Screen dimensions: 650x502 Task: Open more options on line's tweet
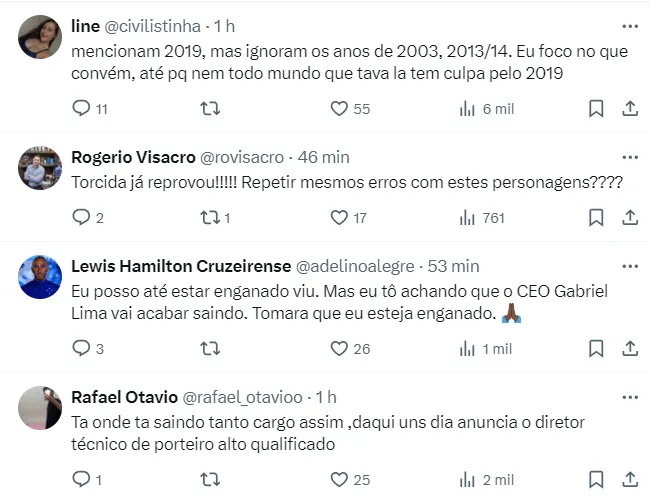(629, 26)
